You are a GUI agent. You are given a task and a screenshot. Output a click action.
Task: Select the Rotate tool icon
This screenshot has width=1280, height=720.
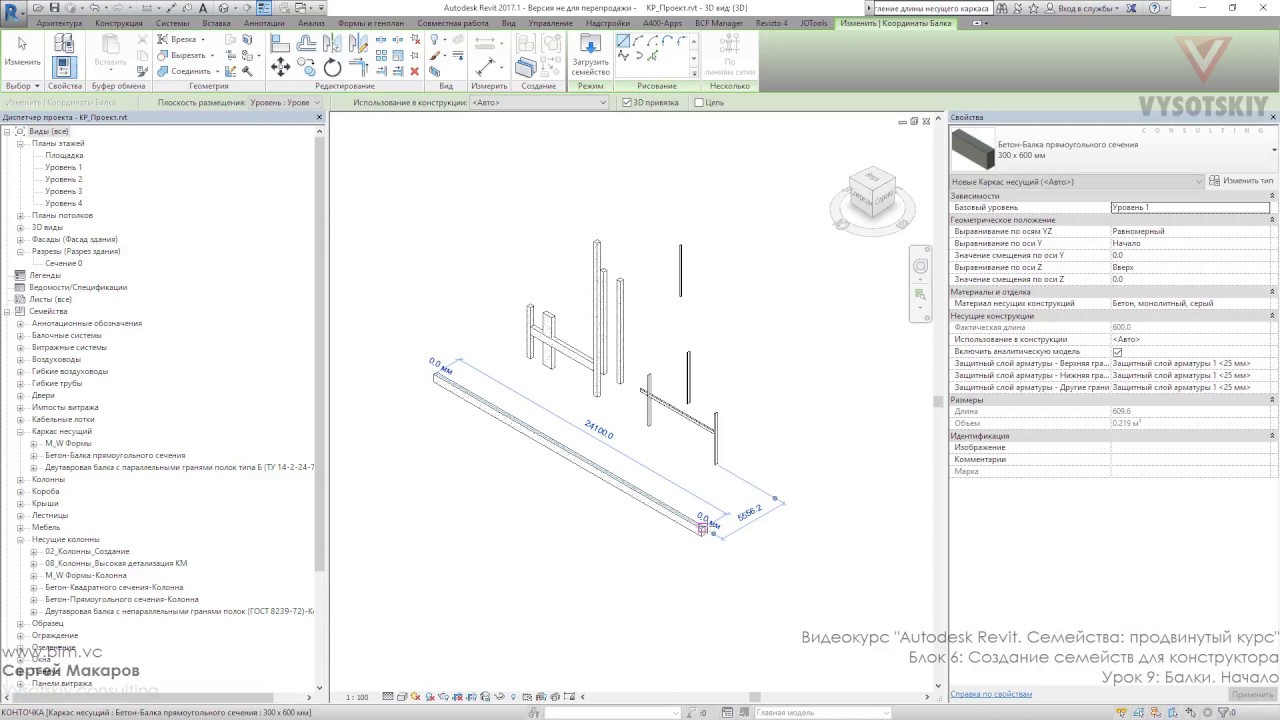click(x=333, y=67)
